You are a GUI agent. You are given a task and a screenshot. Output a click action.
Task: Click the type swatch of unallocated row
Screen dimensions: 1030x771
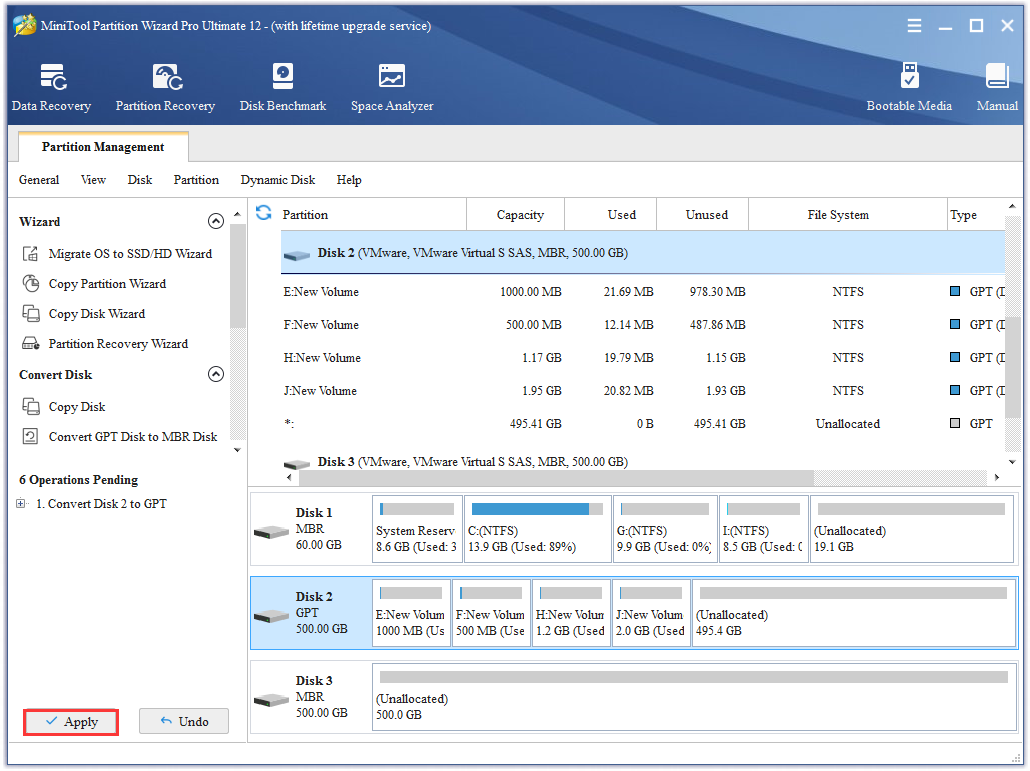(x=955, y=423)
